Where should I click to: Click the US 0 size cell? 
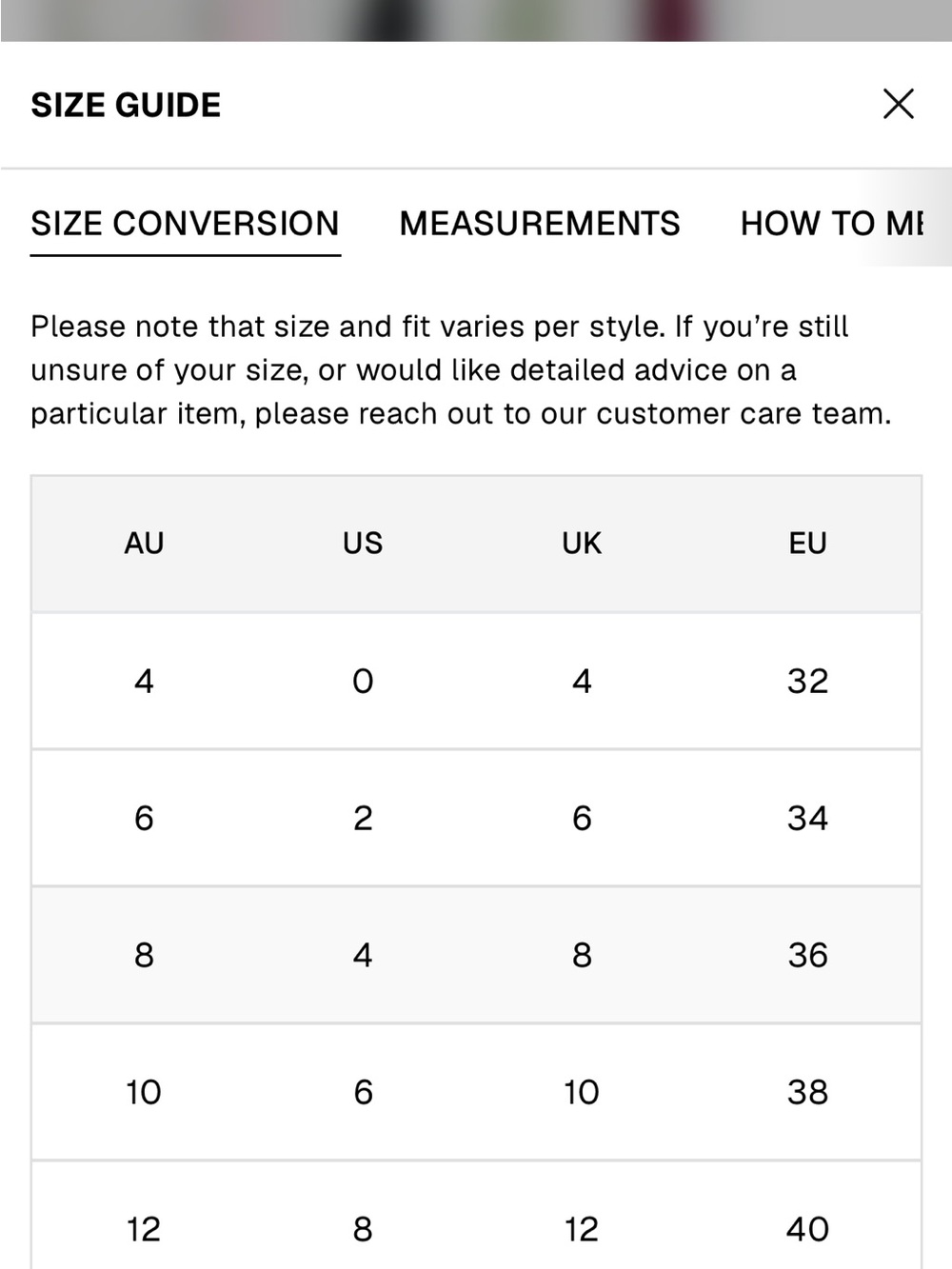coord(363,682)
